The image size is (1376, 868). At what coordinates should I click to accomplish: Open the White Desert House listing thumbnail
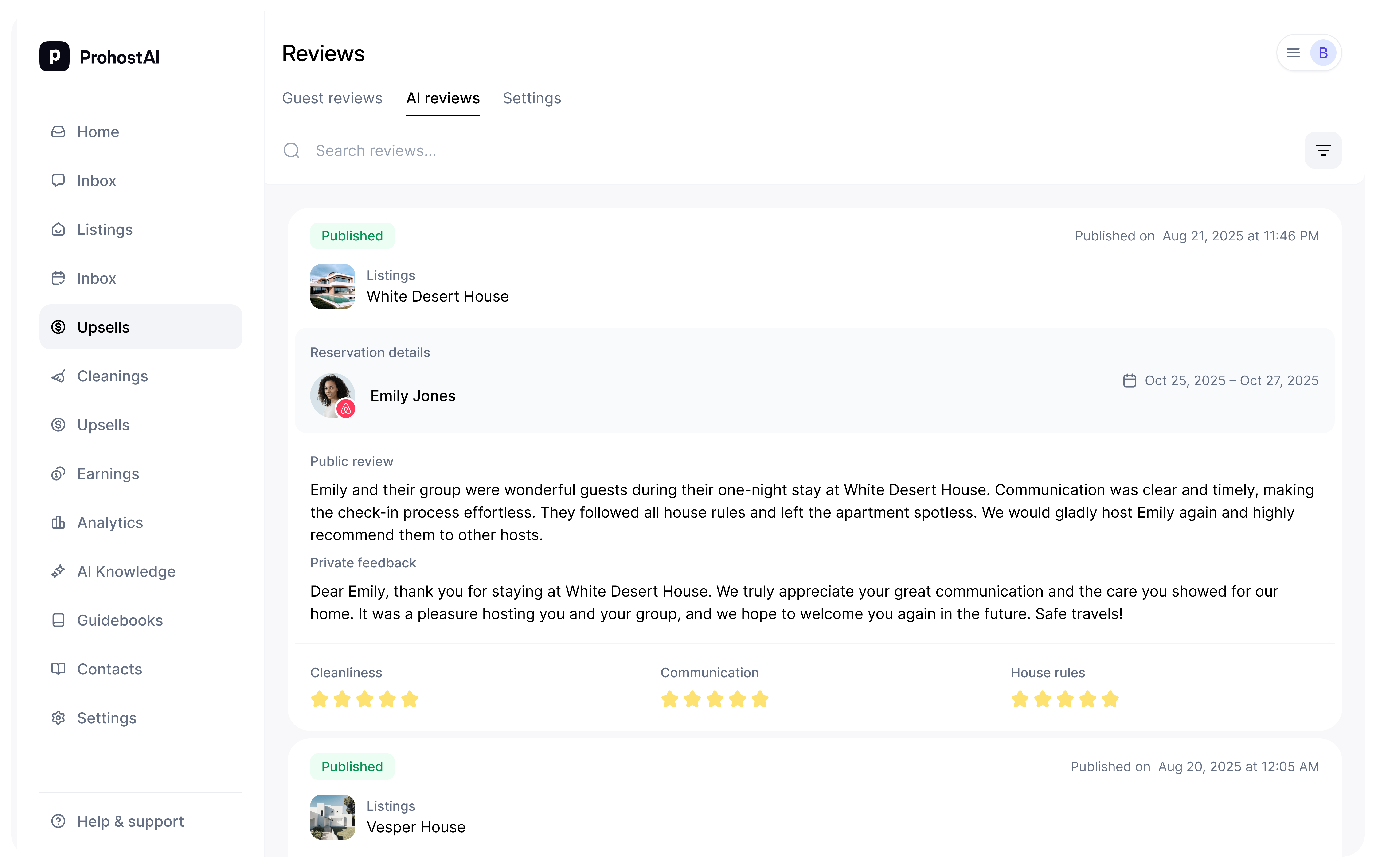click(332, 287)
